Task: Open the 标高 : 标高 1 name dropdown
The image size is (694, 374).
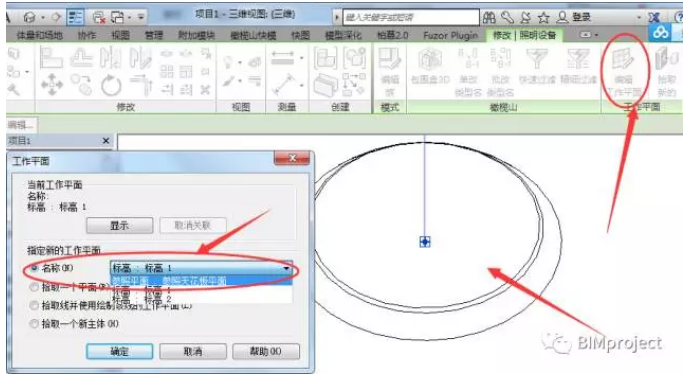Action: click(201, 268)
